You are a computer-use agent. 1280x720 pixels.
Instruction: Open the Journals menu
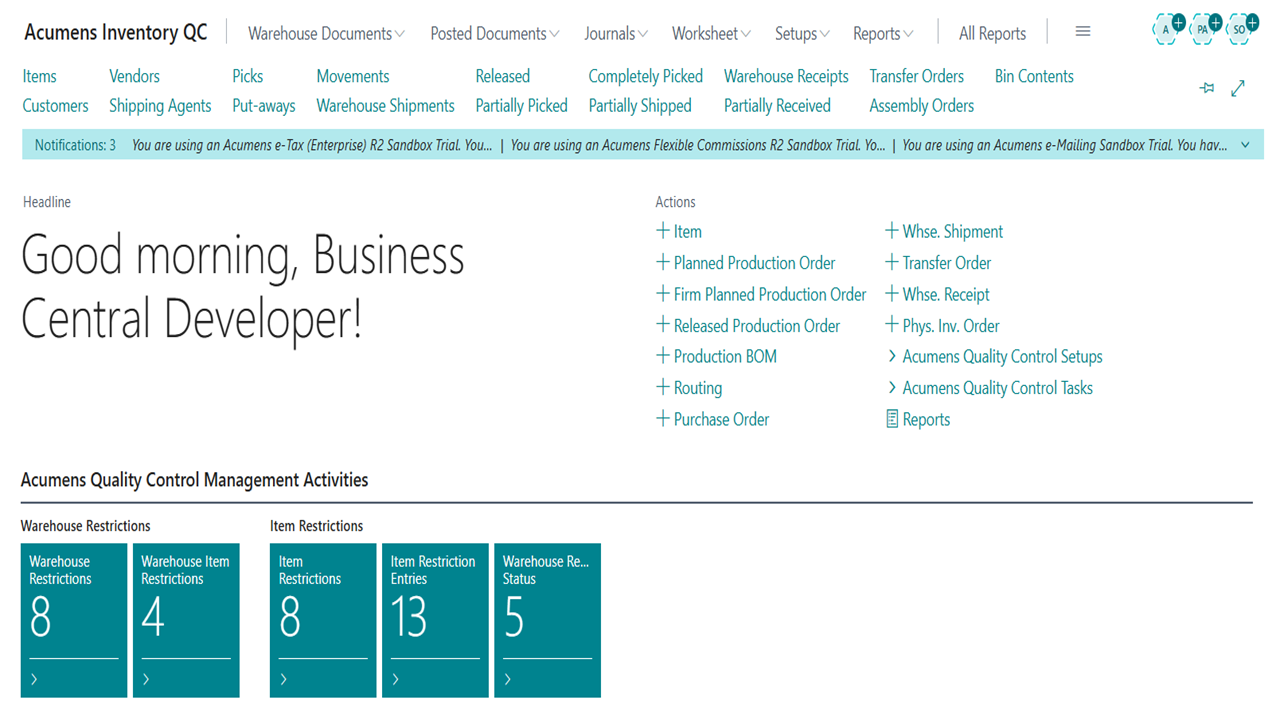point(616,34)
